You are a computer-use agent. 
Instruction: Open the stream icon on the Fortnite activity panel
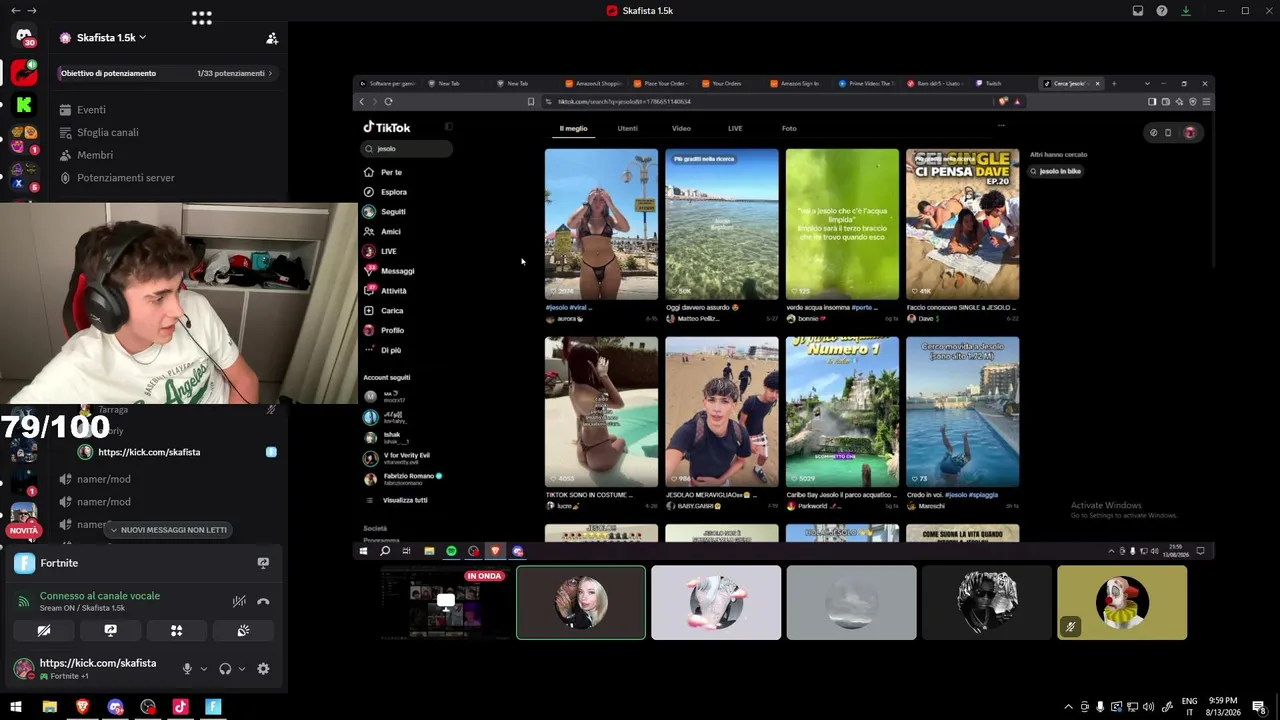coord(263,563)
